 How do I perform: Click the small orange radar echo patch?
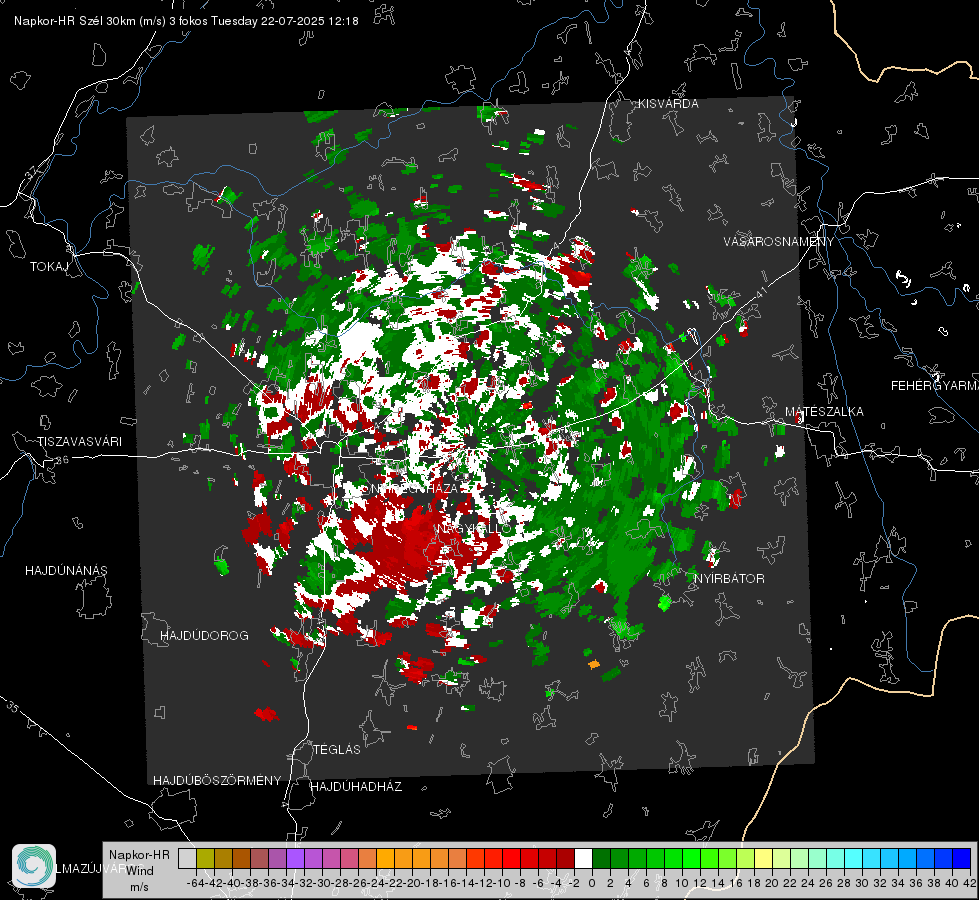pyautogui.click(x=594, y=664)
